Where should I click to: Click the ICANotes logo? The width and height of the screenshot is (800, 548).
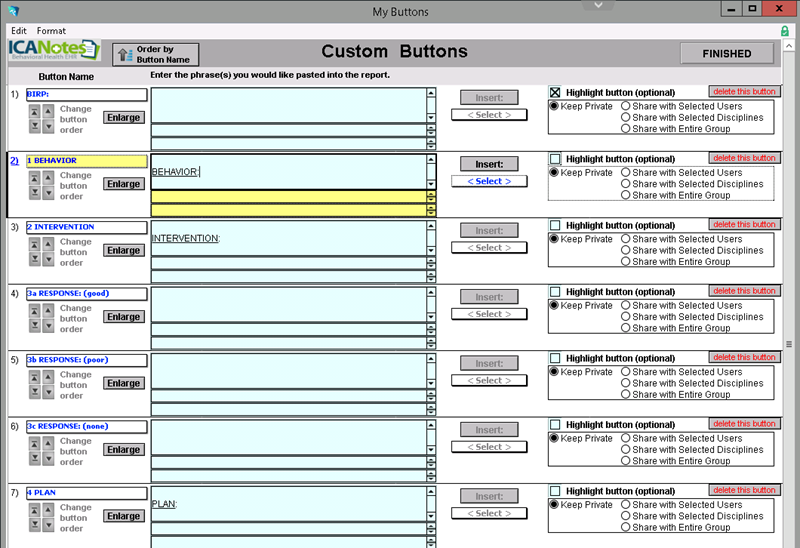(54, 51)
